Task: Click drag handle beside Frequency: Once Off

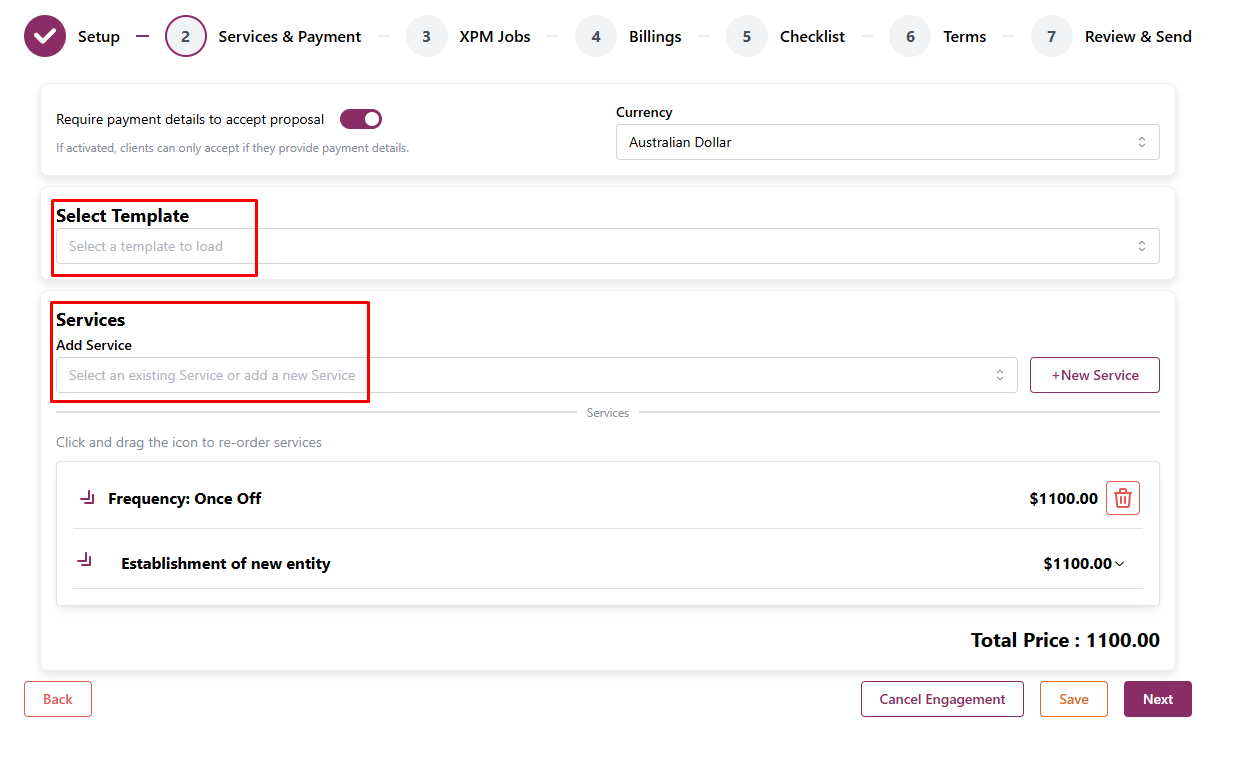Action: coord(86,497)
